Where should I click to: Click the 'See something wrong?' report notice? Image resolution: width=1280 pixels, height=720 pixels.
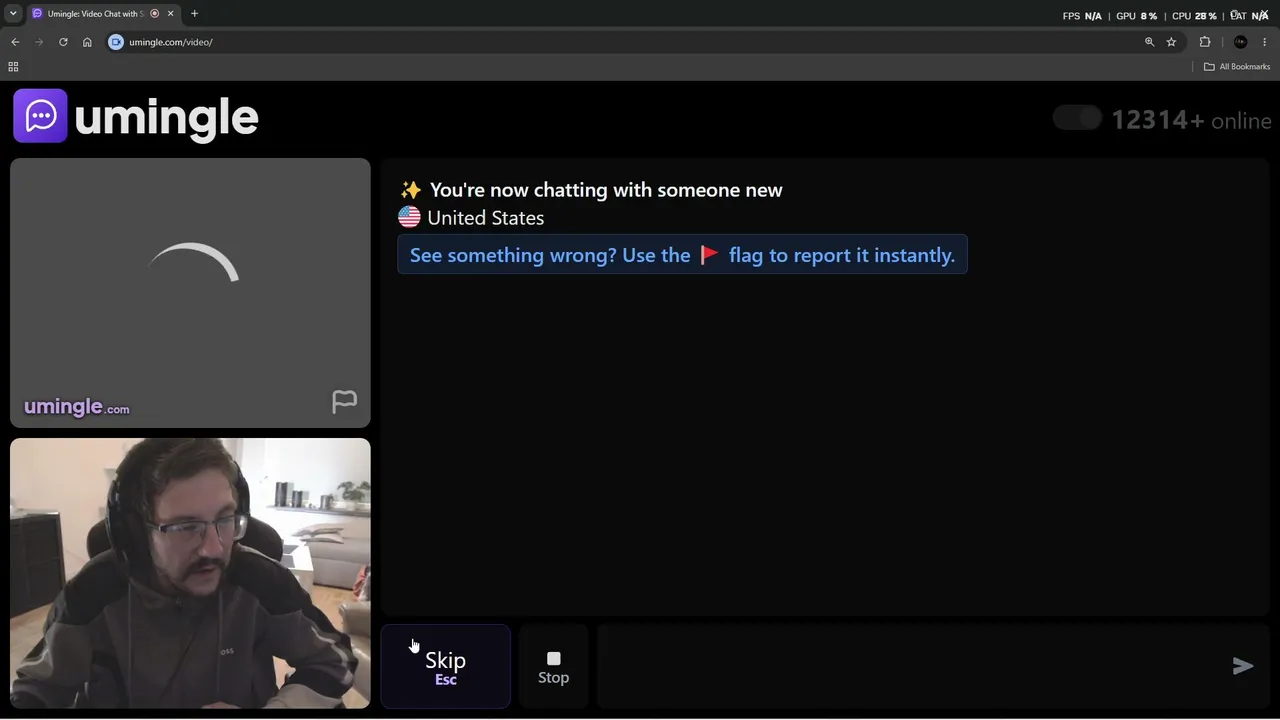682,255
